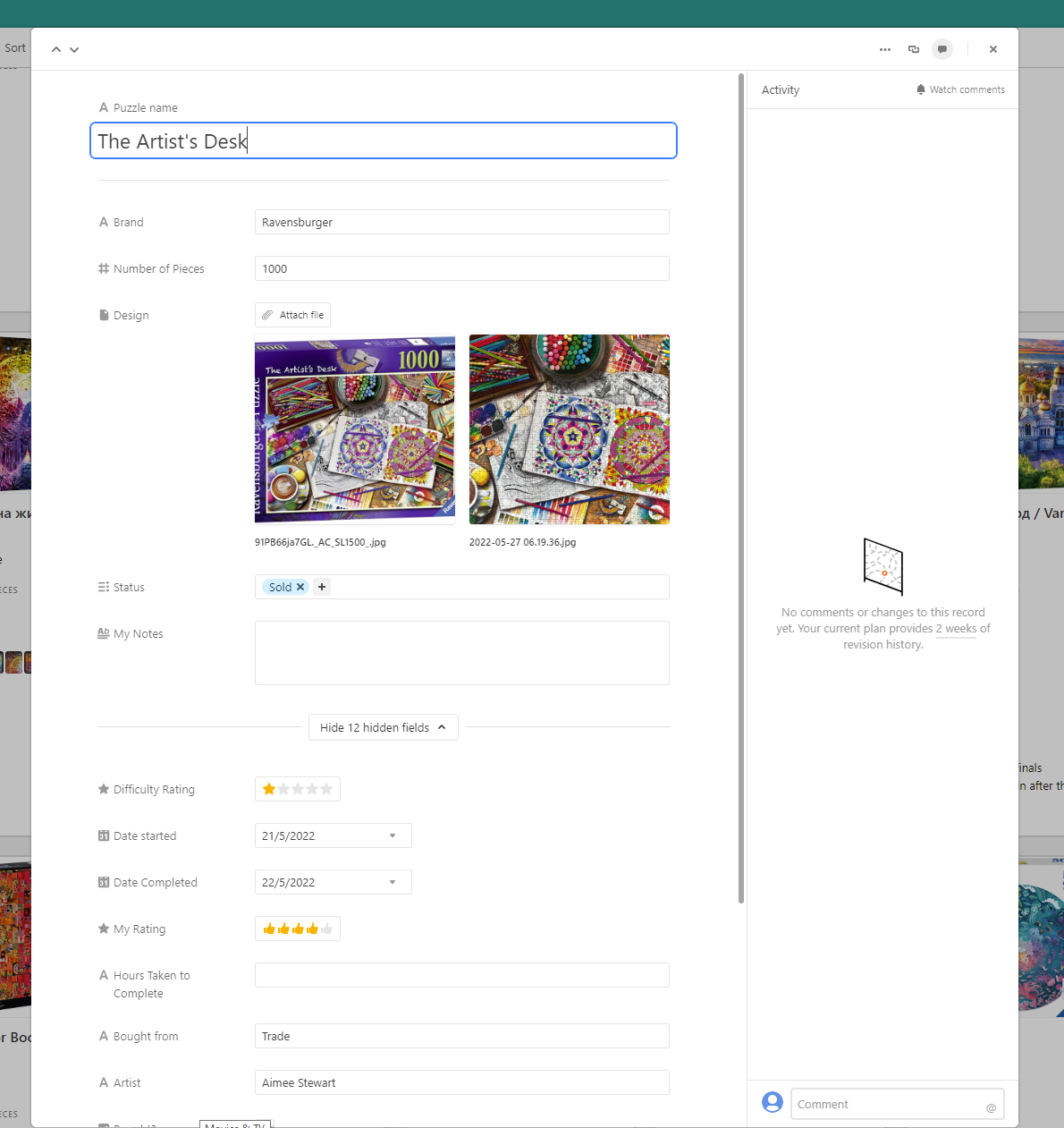Collapse with Hide 12 hidden fields
1064x1128 pixels.
click(384, 727)
